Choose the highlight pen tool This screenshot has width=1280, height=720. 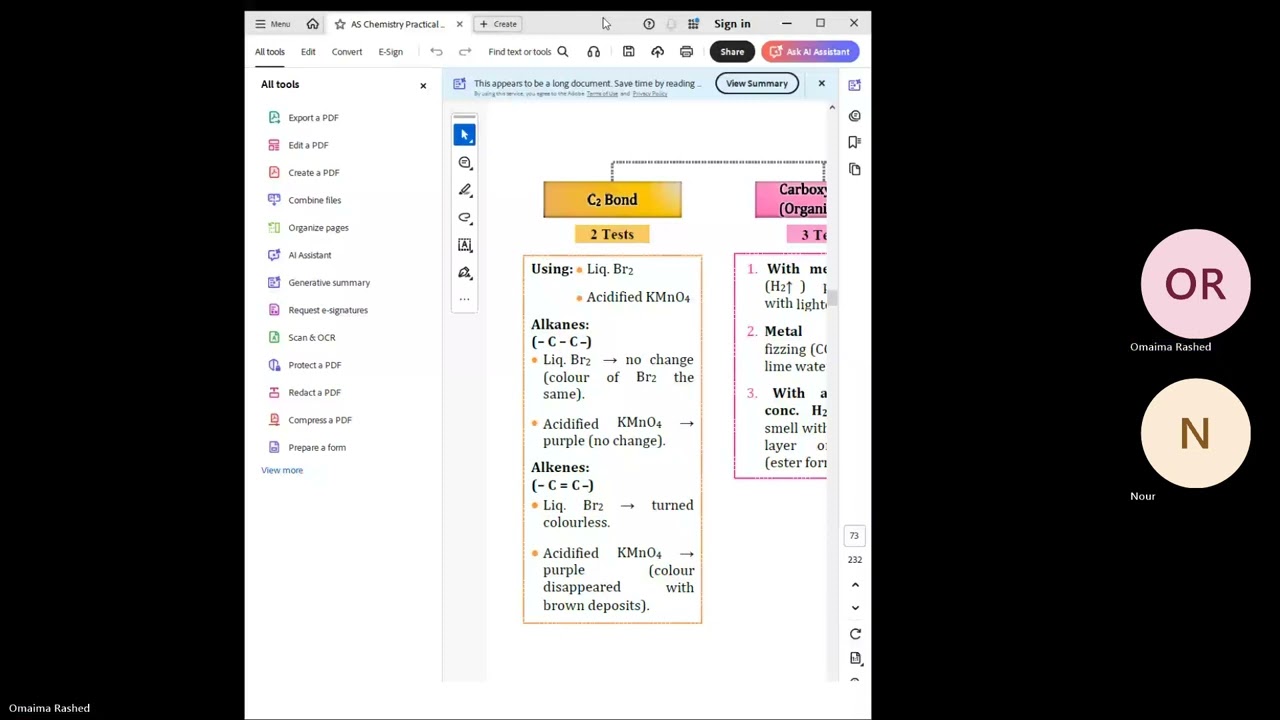465,190
